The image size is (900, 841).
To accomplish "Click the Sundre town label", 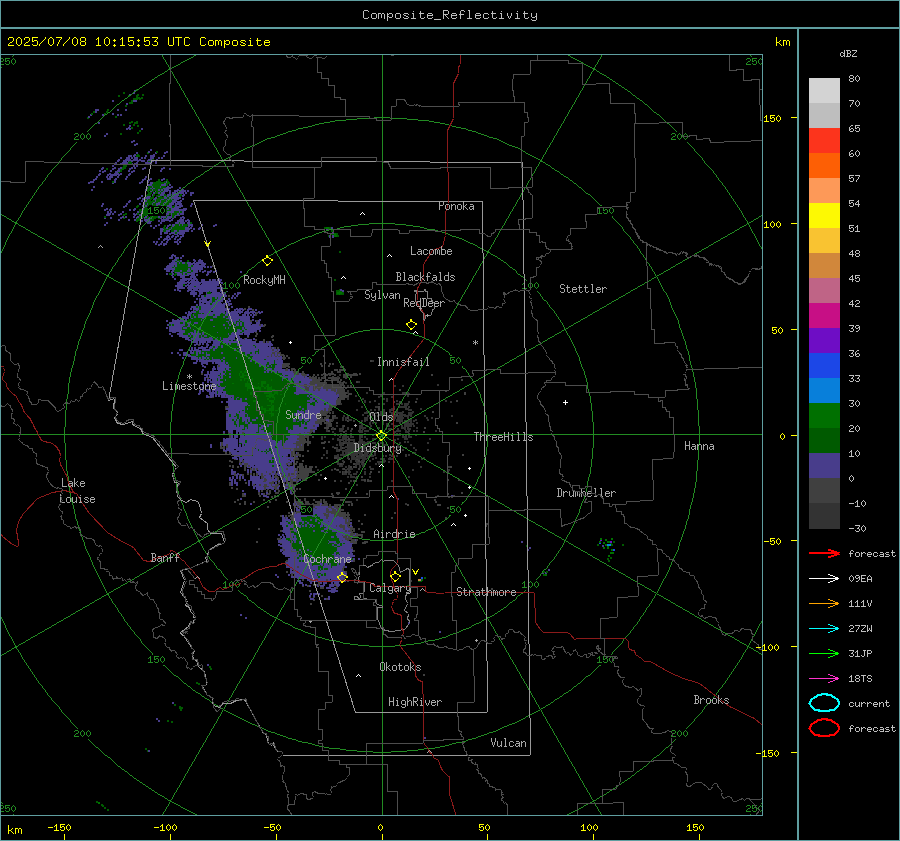I will coord(303,414).
